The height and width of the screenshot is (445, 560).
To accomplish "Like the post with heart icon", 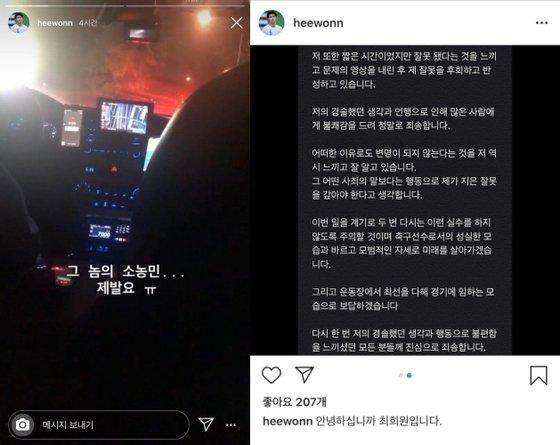I will coord(271,375).
